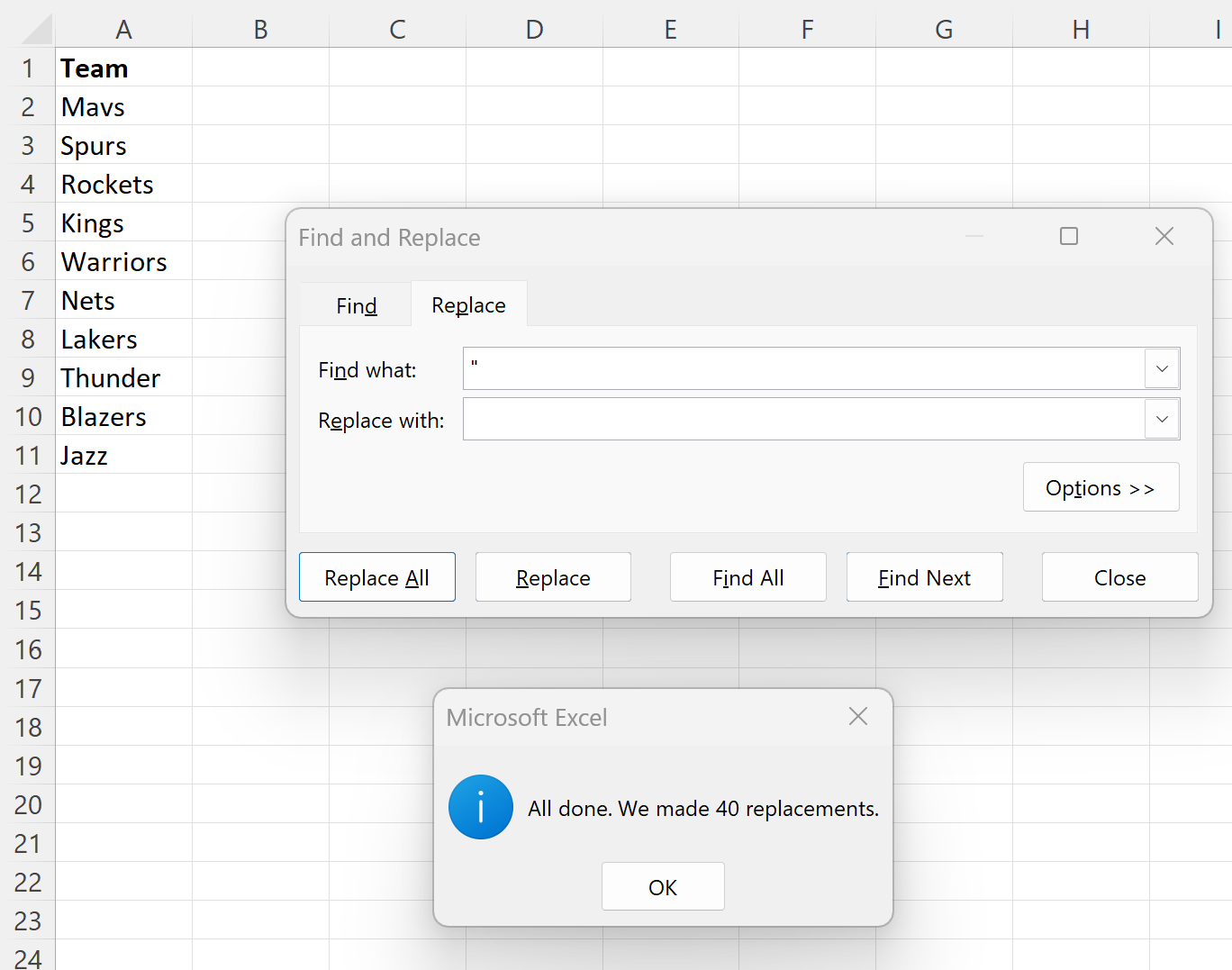Expand the Options >> button
This screenshot has height=970, width=1232.
tap(1101, 487)
